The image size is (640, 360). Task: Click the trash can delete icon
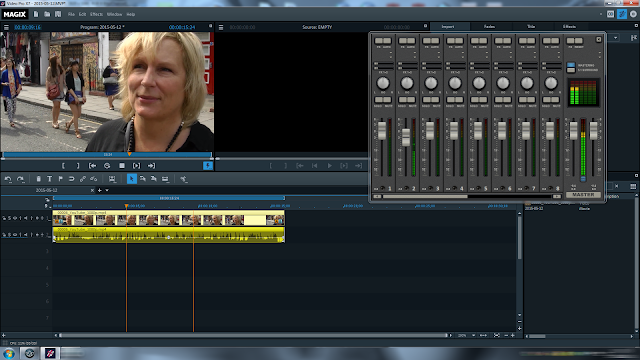click(x=38, y=179)
